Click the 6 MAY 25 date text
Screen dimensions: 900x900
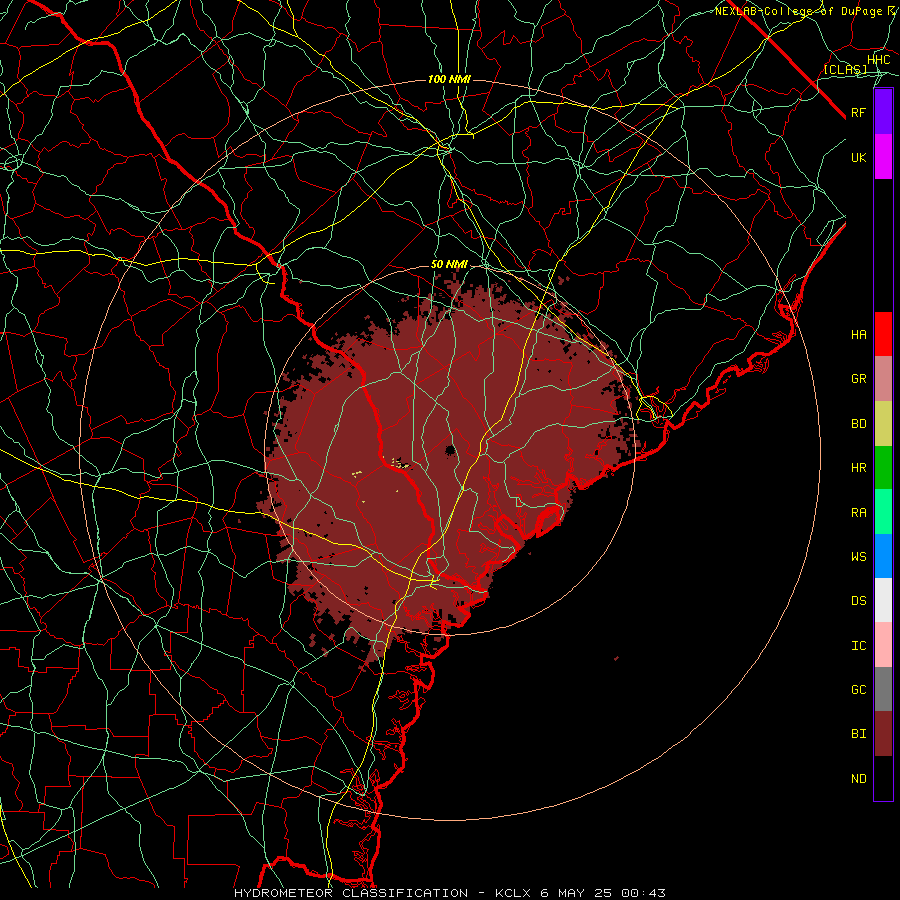click(x=576, y=893)
